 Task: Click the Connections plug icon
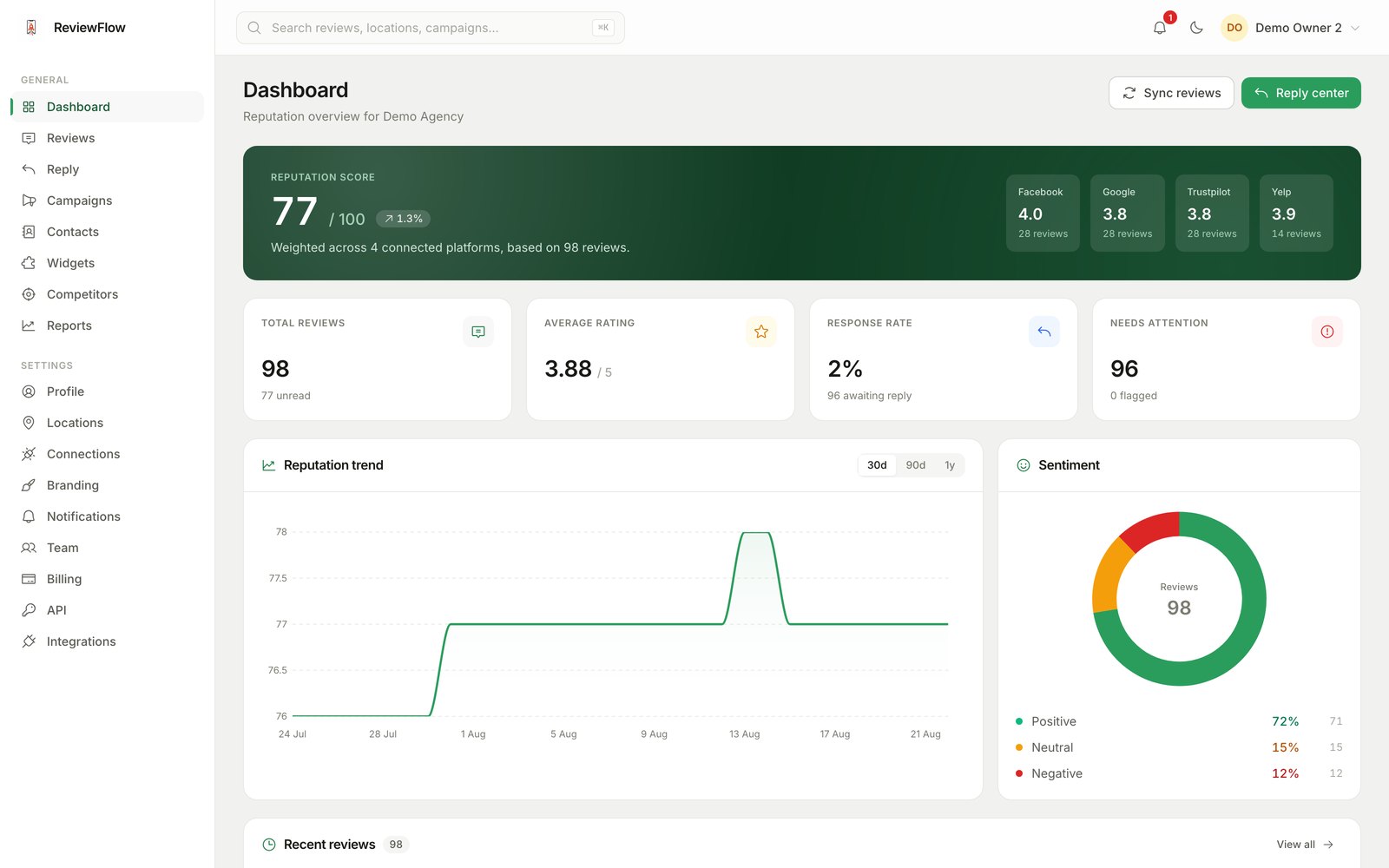click(29, 454)
